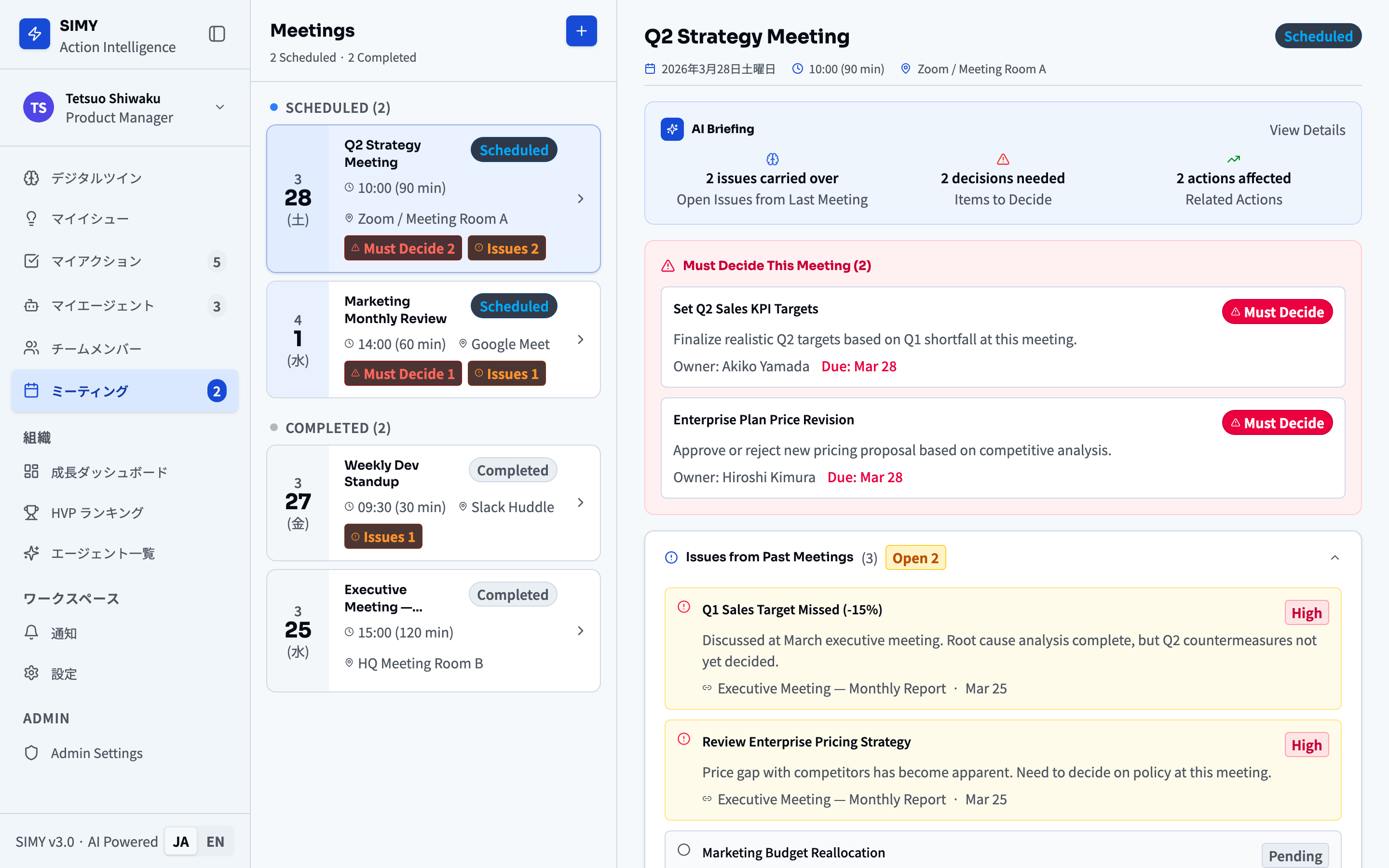Open マイイシュー in the sidebar
The width and height of the screenshot is (1389, 868).
[x=91, y=219]
